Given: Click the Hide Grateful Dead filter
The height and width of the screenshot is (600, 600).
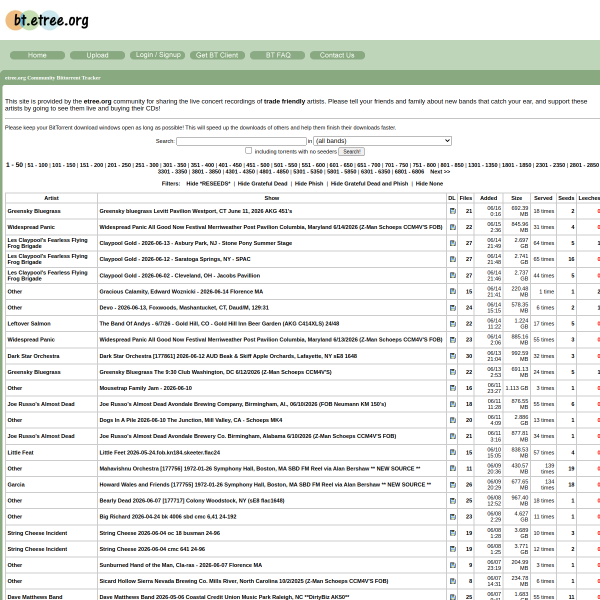Looking at the screenshot, I should click(x=262, y=184).
